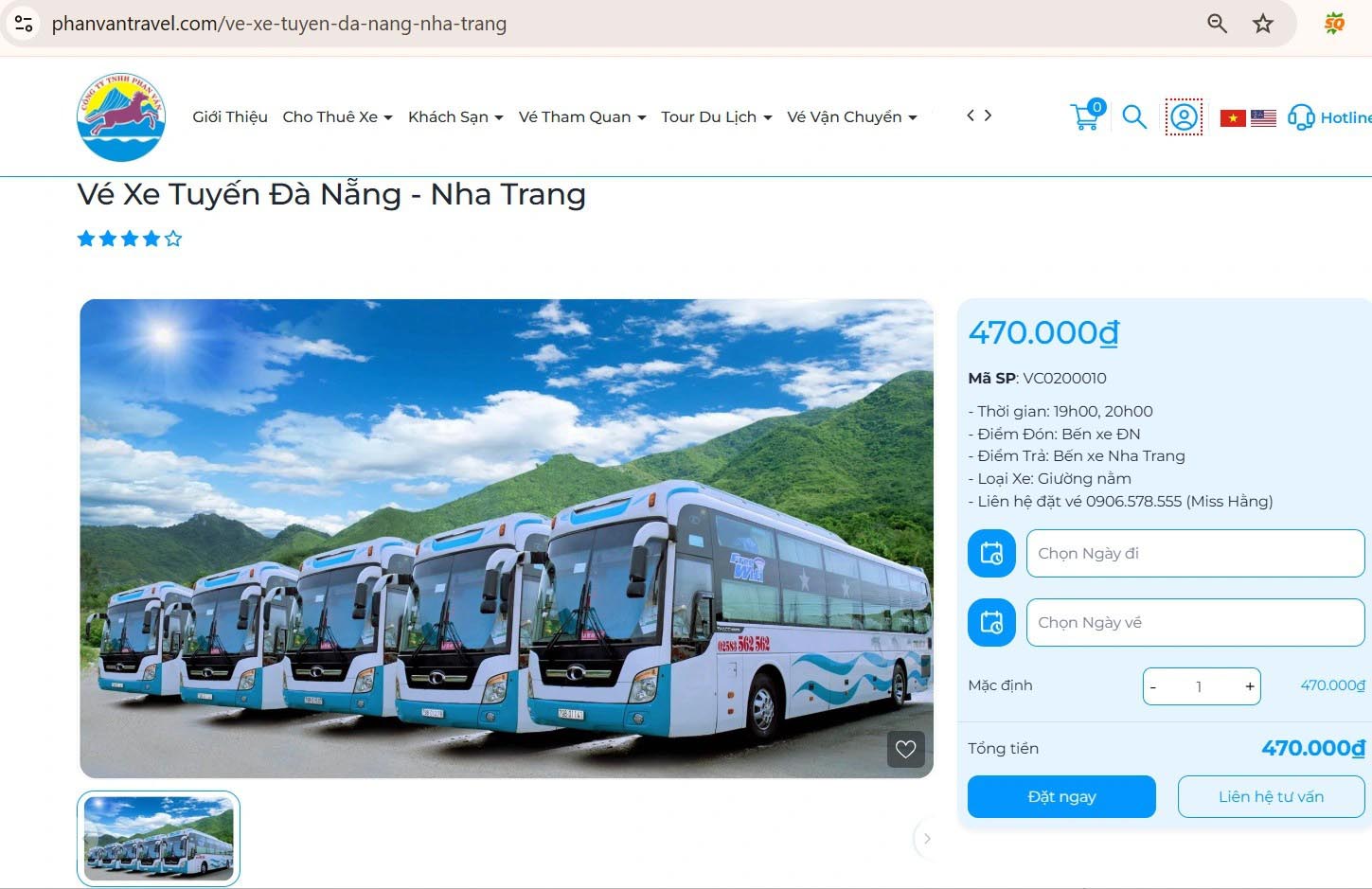Viewport: 1372px width, 889px height.
Task: Select the bus fleet thumbnail image
Action: coord(158,839)
